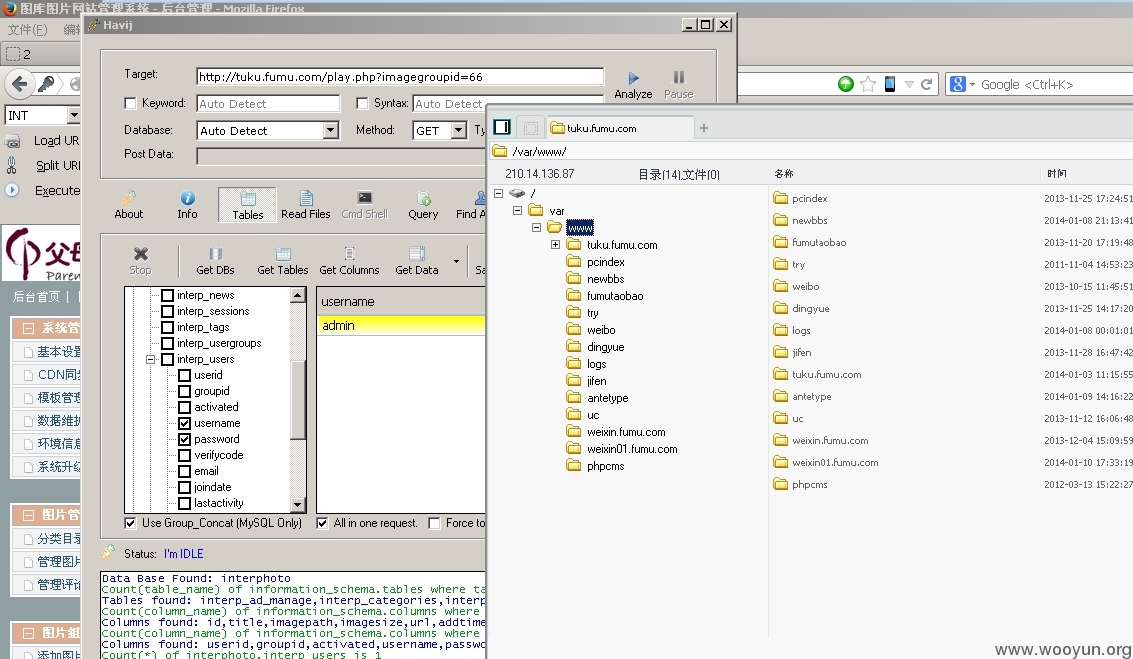
Task: Click Get DBs toolbar icon
Action: point(215,254)
